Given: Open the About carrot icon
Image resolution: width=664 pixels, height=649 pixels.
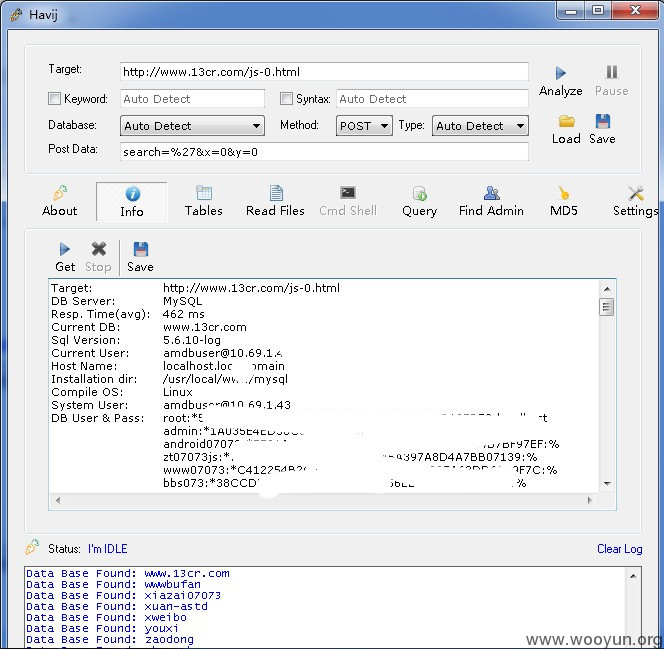Looking at the screenshot, I should click(60, 193).
